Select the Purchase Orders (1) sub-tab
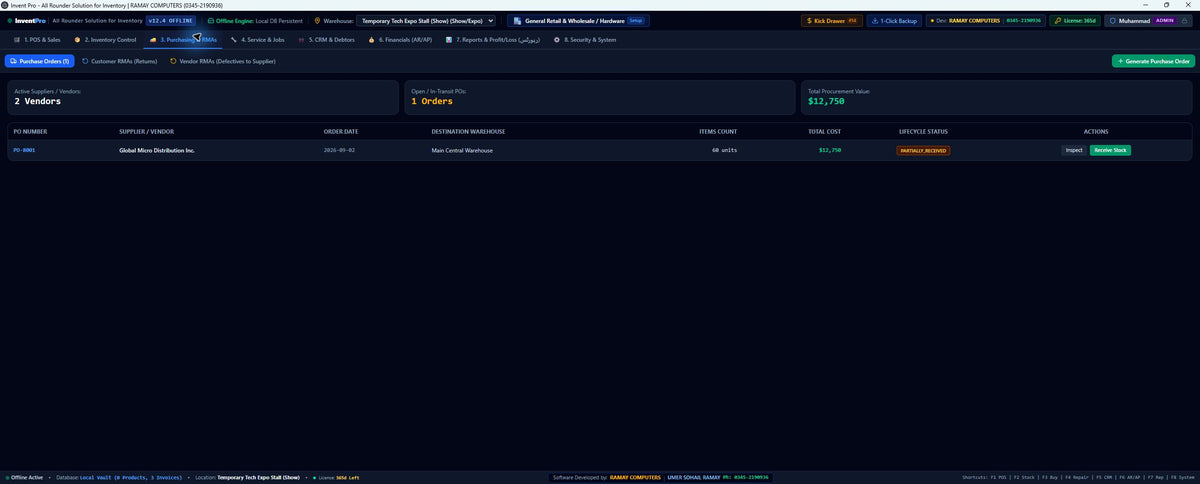Image resolution: width=1200 pixels, height=484 pixels. coord(40,61)
